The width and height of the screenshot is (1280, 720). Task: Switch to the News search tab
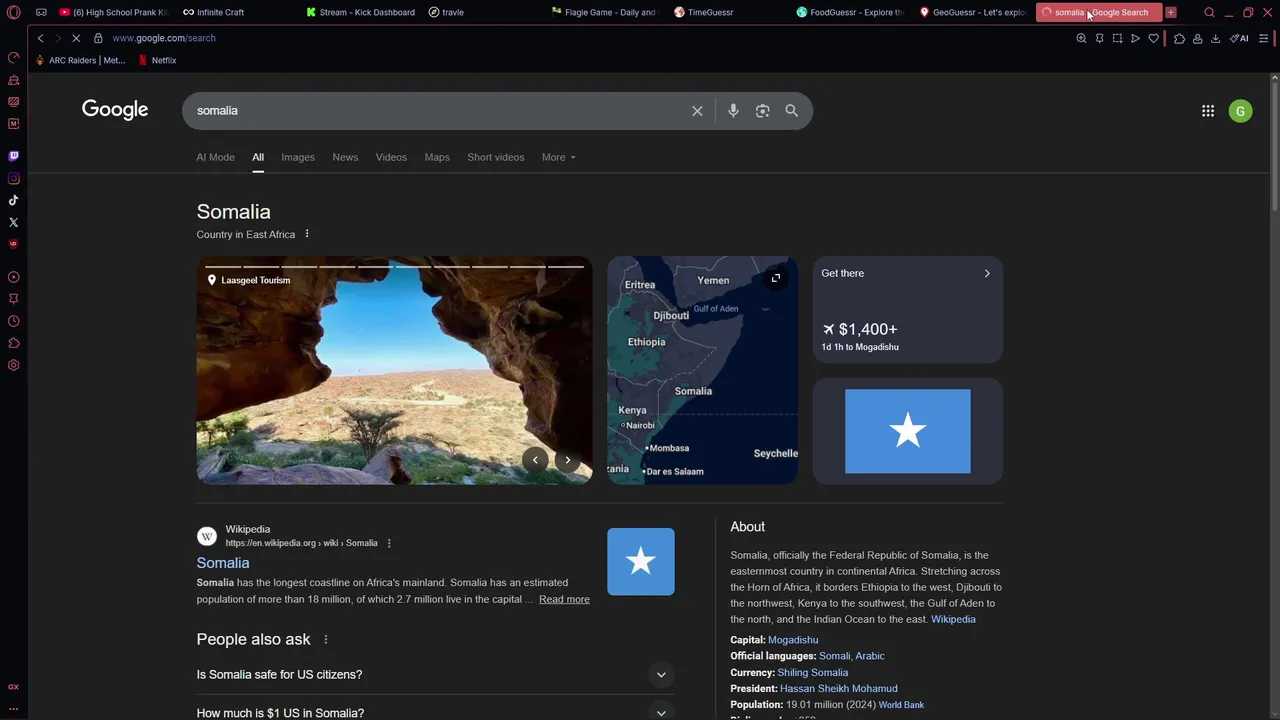tap(345, 157)
